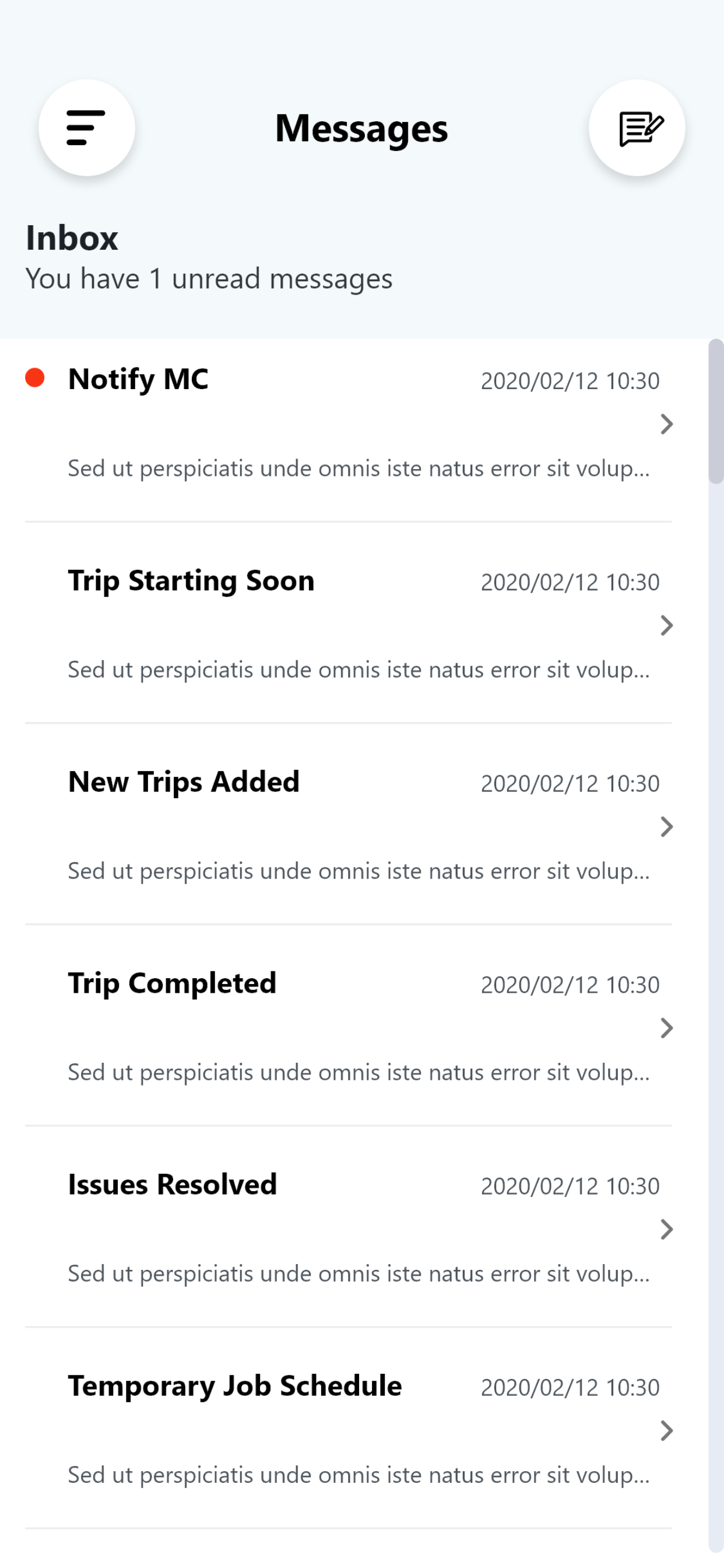Open the hamburger menu icon

(x=86, y=128)
